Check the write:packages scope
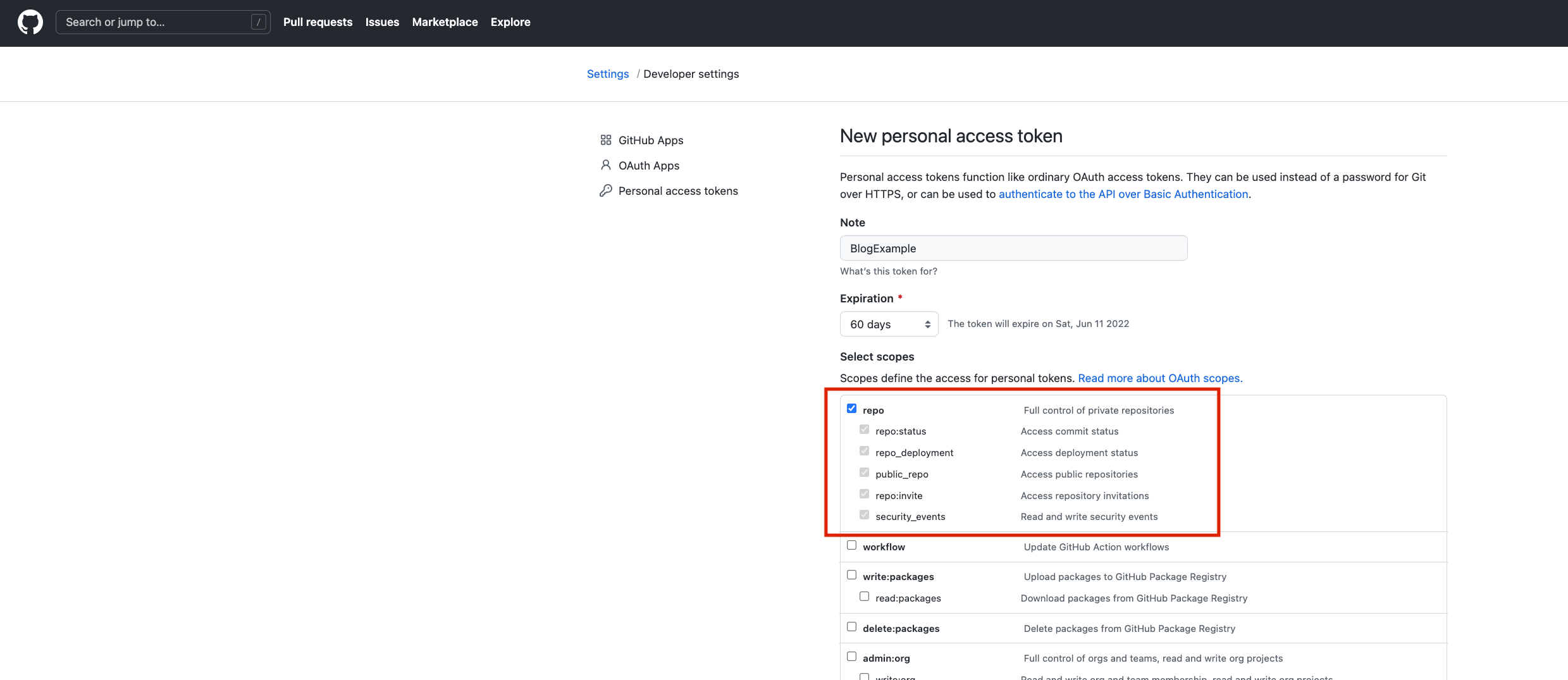 coord(852,575)
